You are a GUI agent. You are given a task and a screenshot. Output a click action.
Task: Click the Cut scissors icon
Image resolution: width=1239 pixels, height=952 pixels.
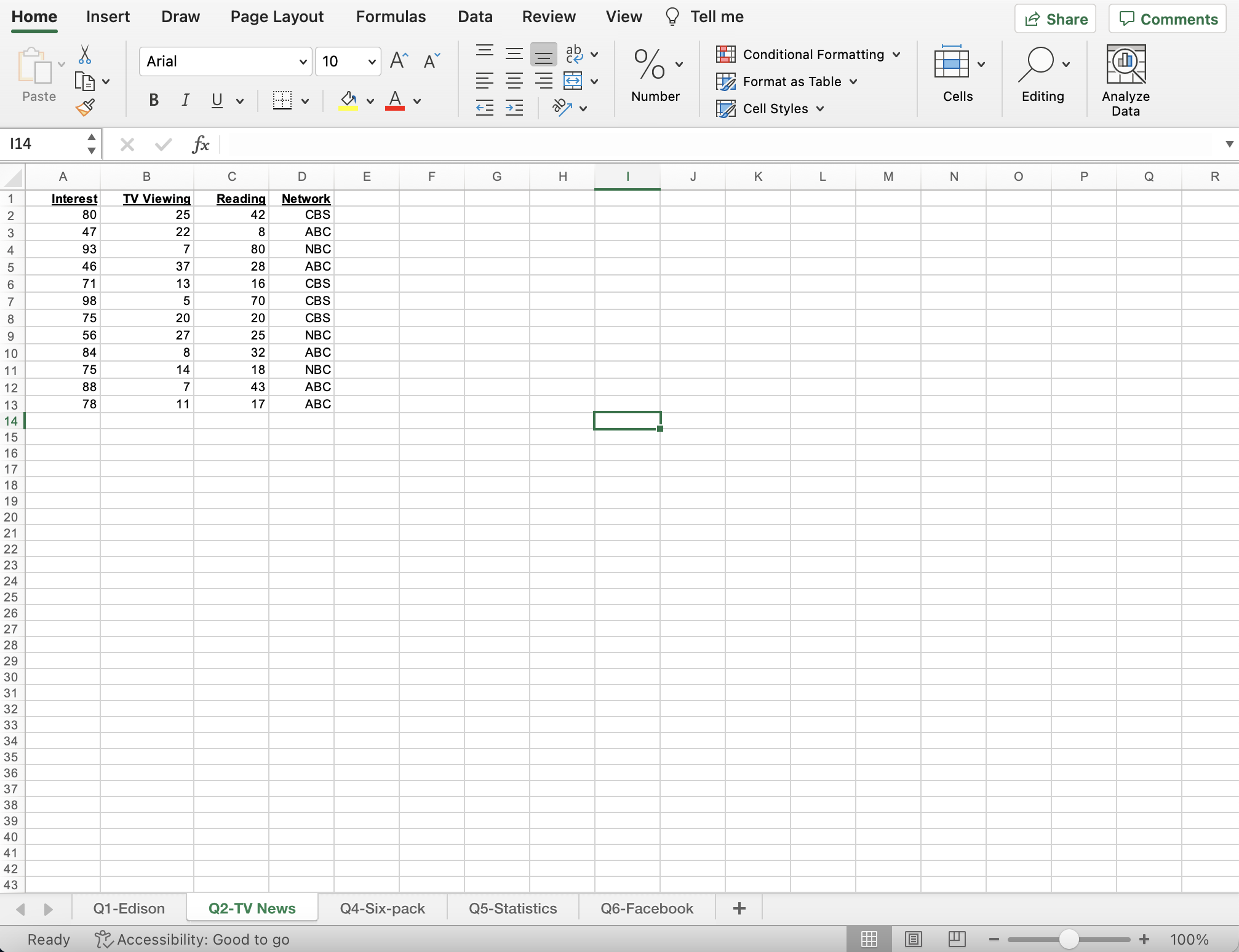click(85, 55)
